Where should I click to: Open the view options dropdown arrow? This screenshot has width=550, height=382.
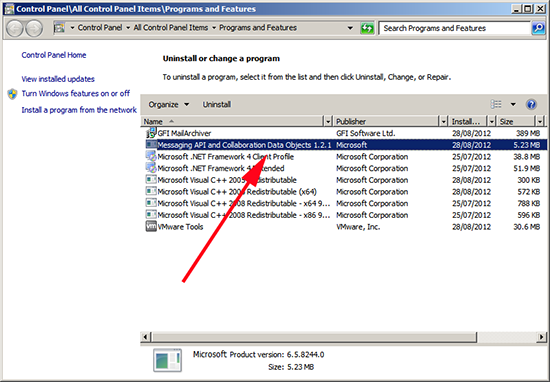coord(513,104)
